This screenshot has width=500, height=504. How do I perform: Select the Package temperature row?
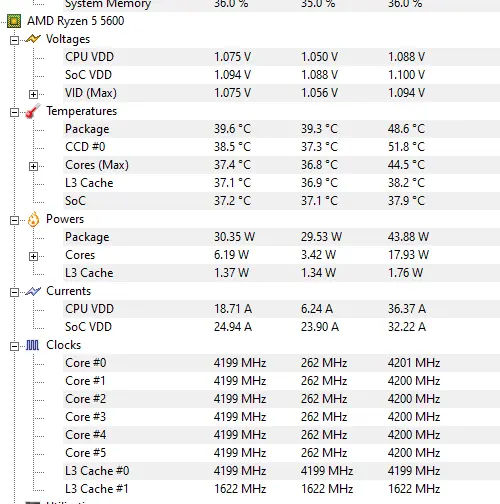[x=281, y=129]
